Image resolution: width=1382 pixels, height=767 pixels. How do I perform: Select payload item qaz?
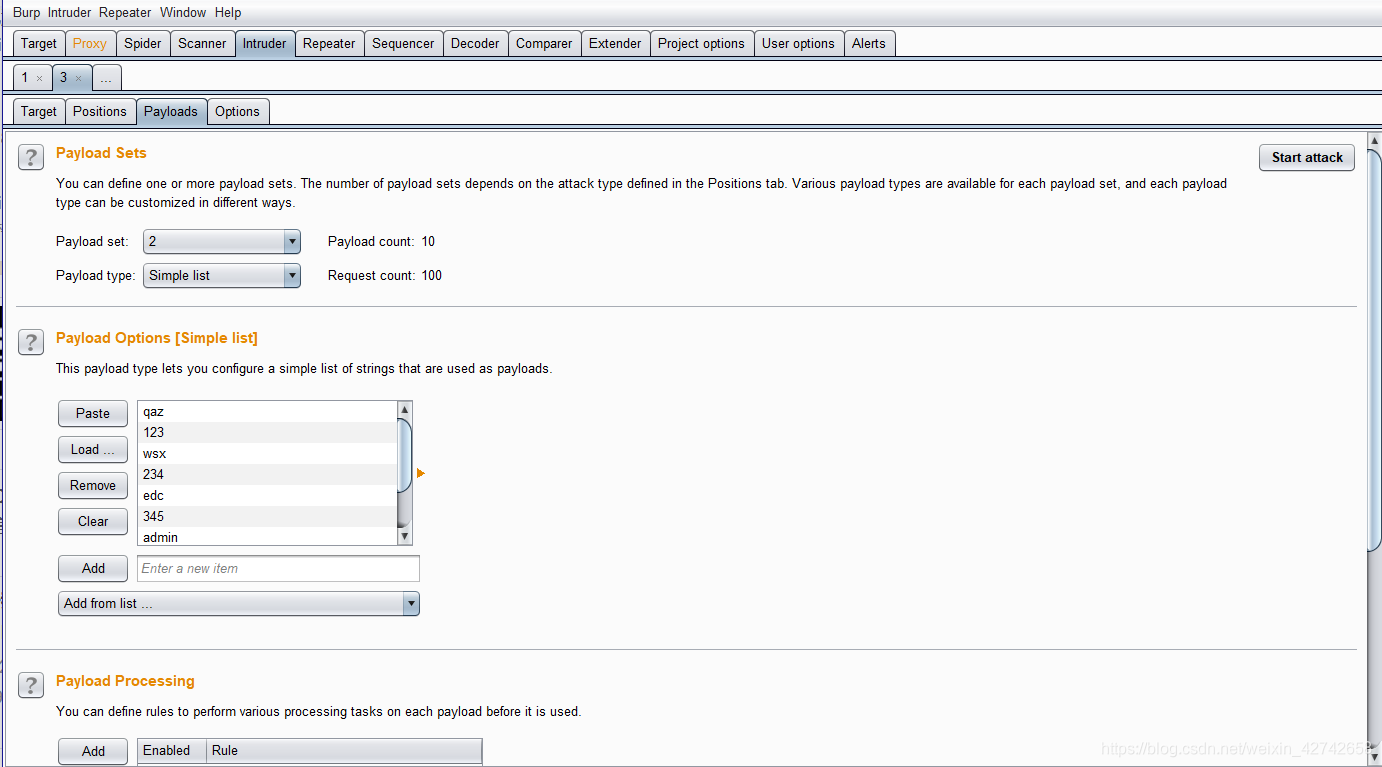(267, 411)
